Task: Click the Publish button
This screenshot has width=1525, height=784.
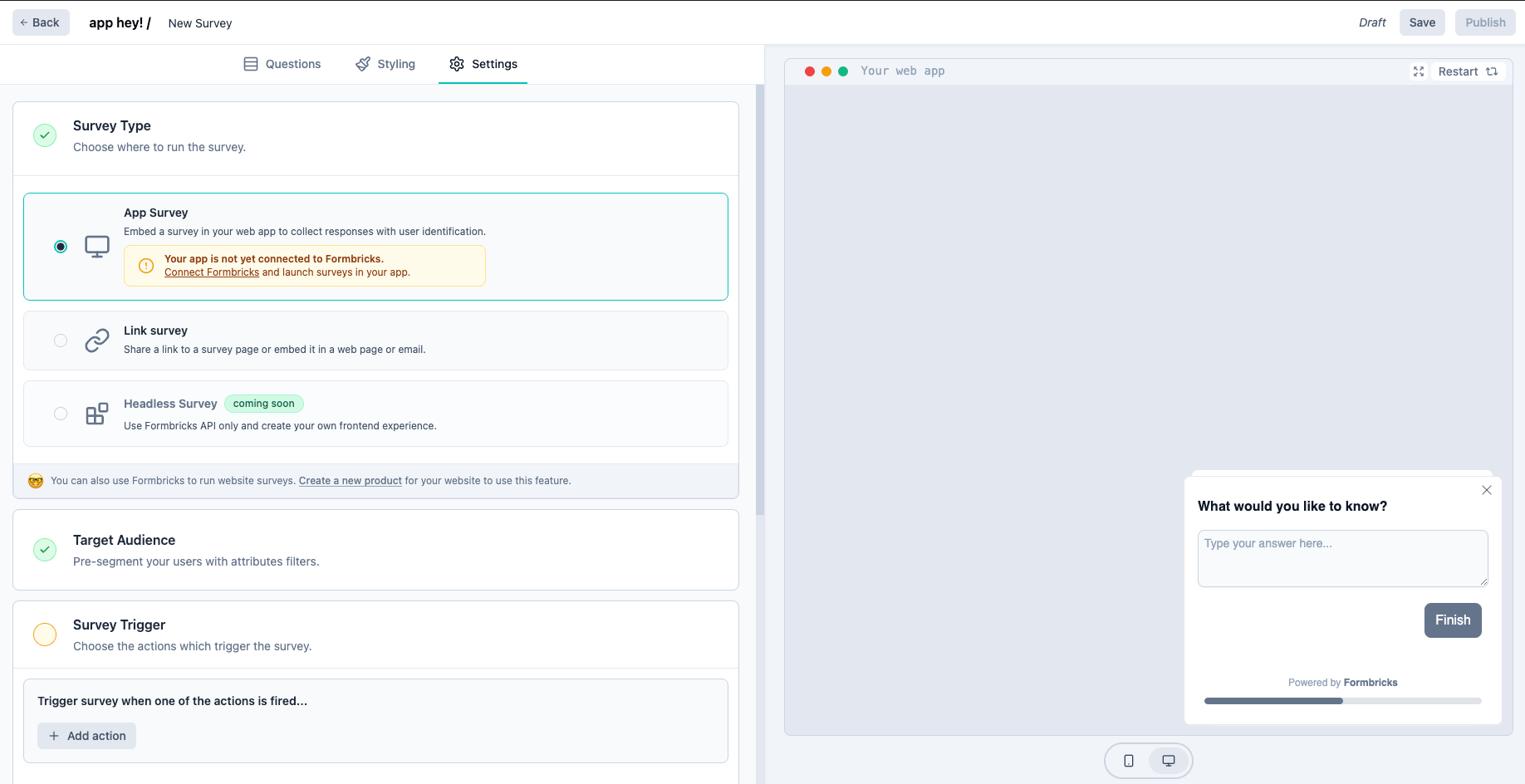Action: point(1485,22)
